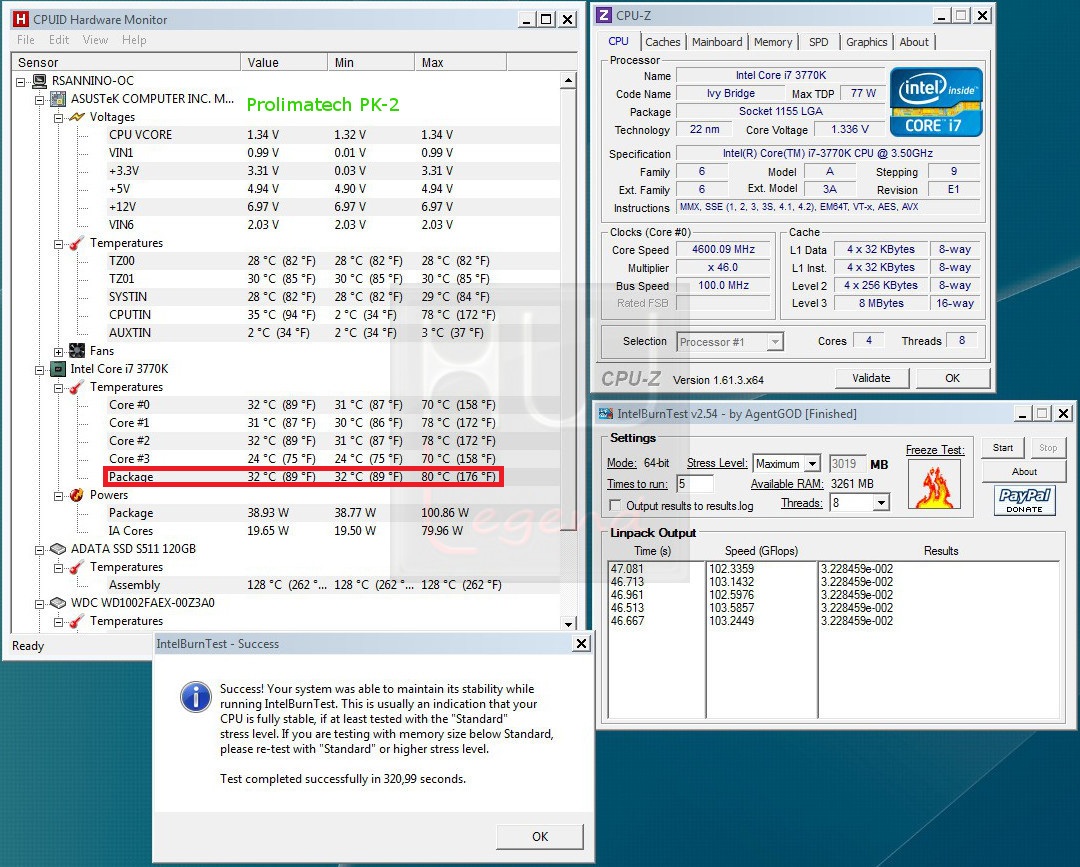Click the blue info icon in Success dialog
Screen dimensions: 1080x867
pos(196,697)
